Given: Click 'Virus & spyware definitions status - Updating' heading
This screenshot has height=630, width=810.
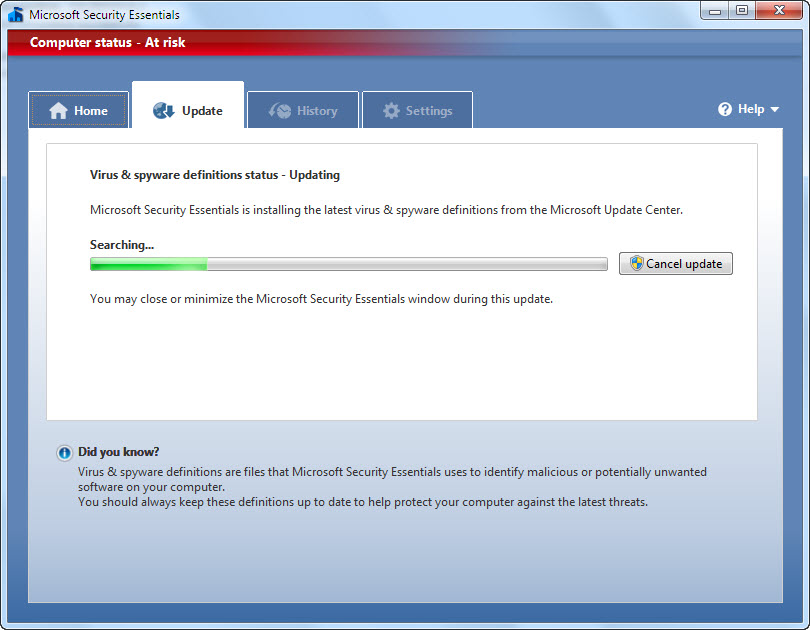Looking at the screenshot, I should pyautogui.click(x=215, y=175).
